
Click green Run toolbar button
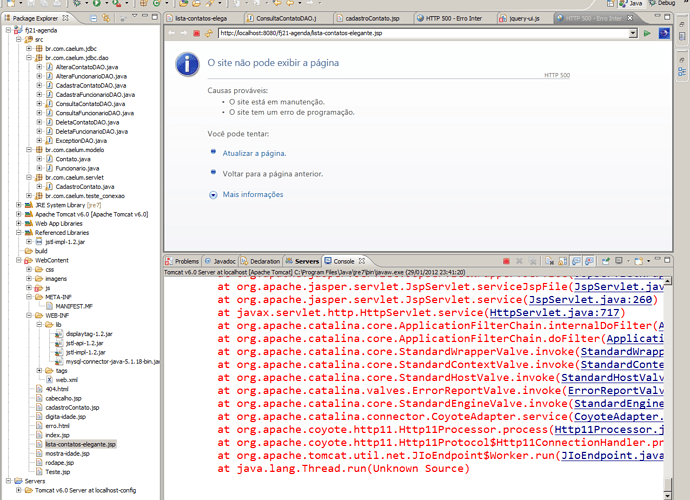96,4
